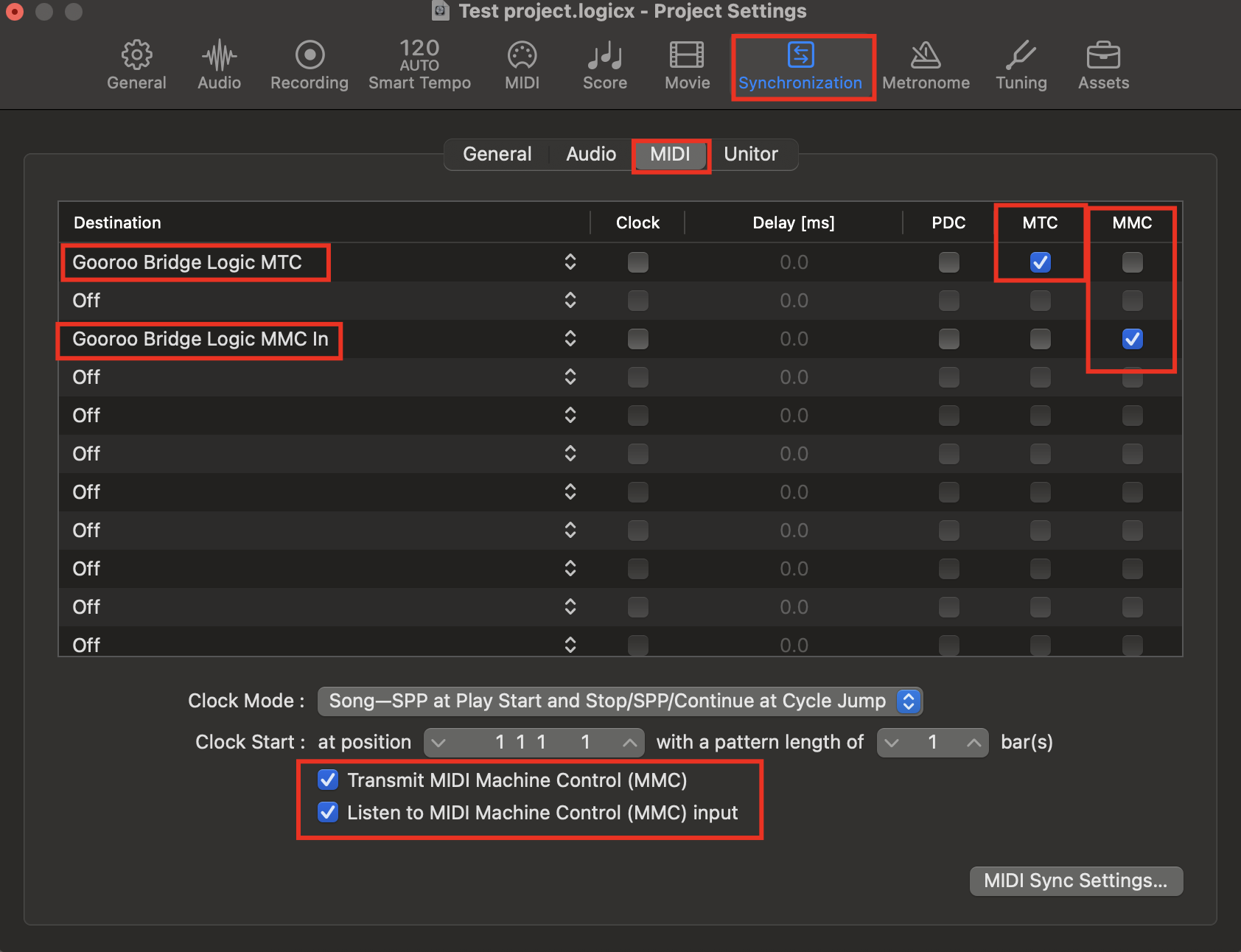Enable Clock for Gooroo Bridge Logic MMC In

point(638,339)
